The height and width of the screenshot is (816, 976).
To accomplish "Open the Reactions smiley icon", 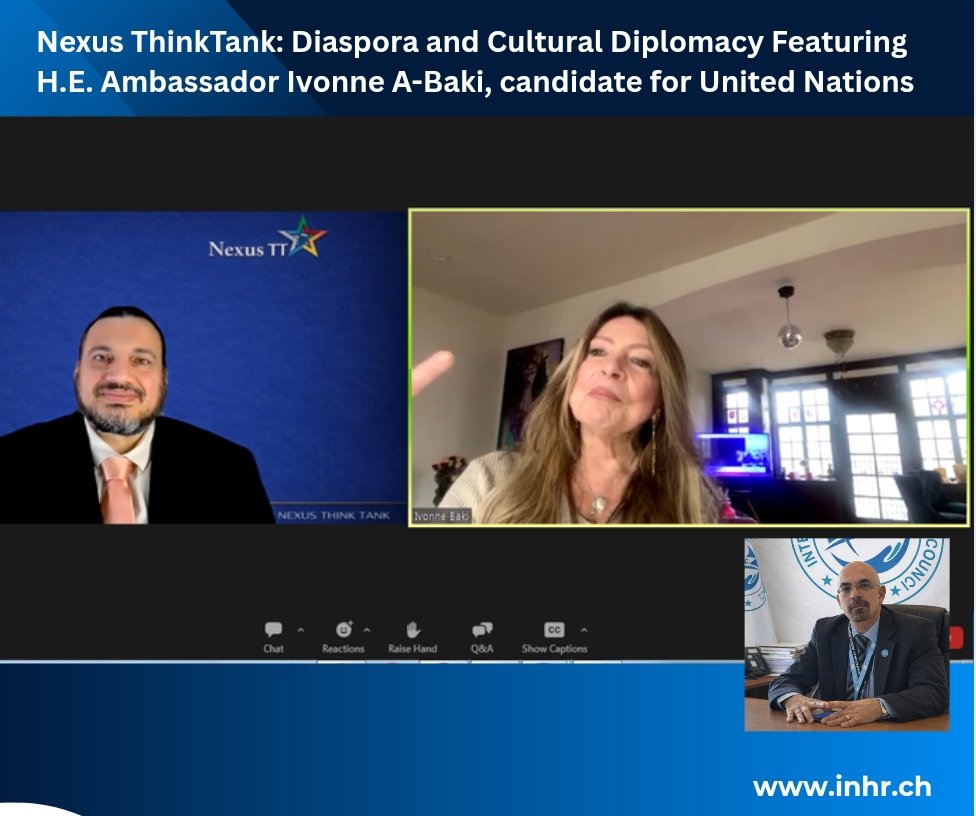I will 344,629.
